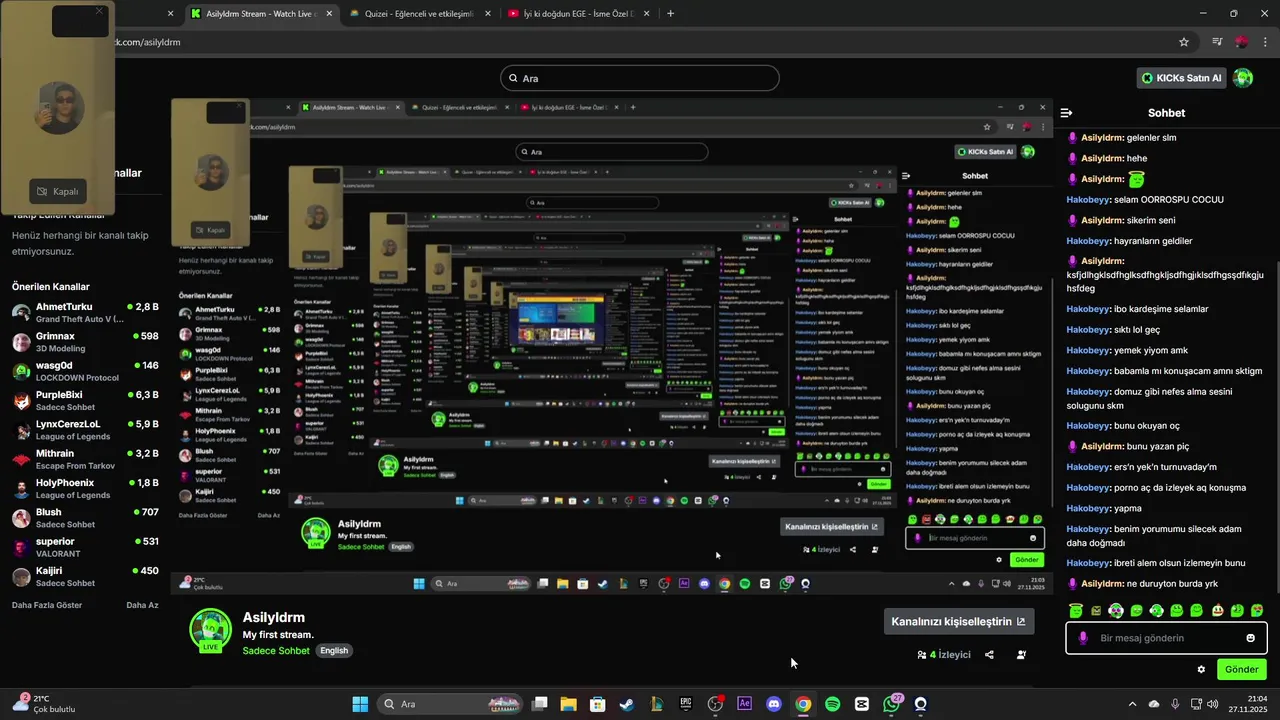1280x720 pixels.
Task: Bookmark this page with the star icon
Action: [1184, 42]
